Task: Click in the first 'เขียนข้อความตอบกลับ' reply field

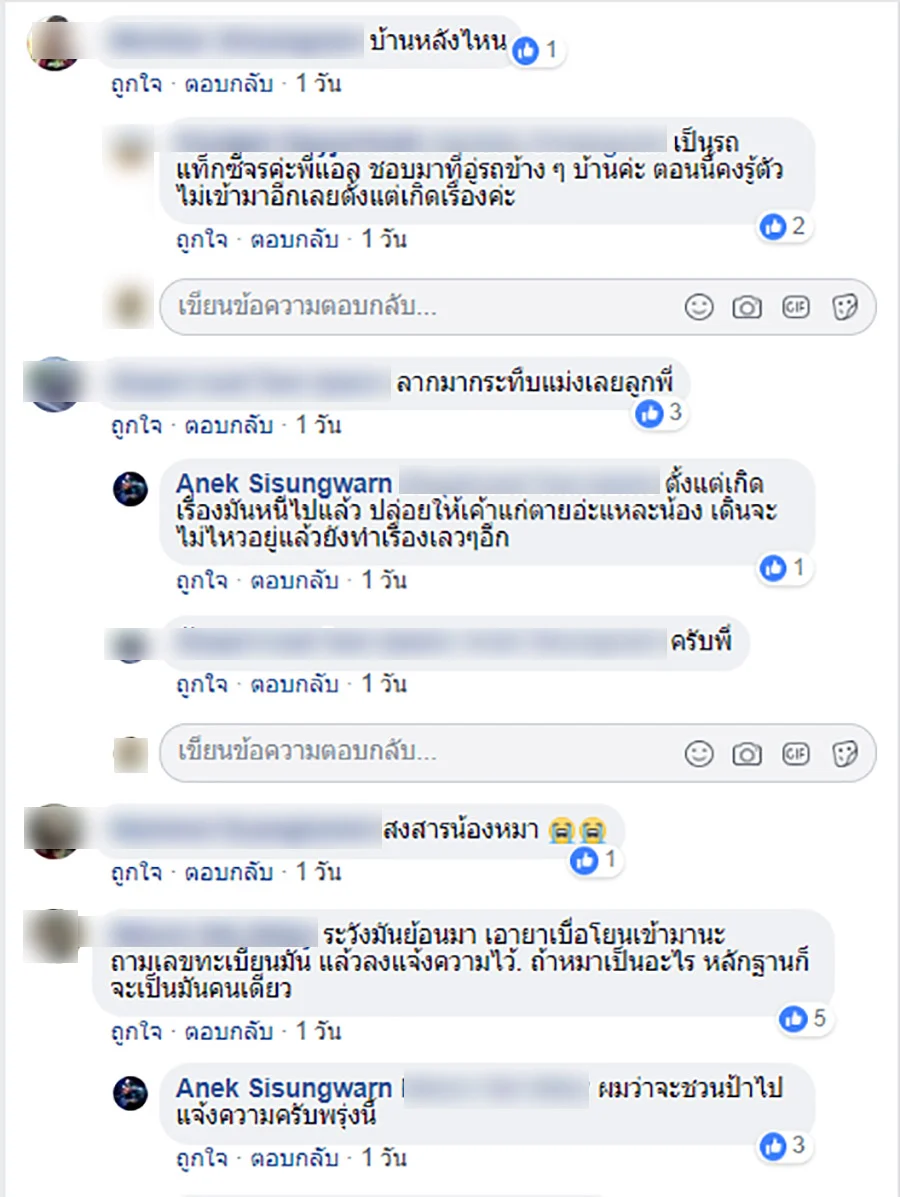Action: pyautogui.click(x=518, y=307)
